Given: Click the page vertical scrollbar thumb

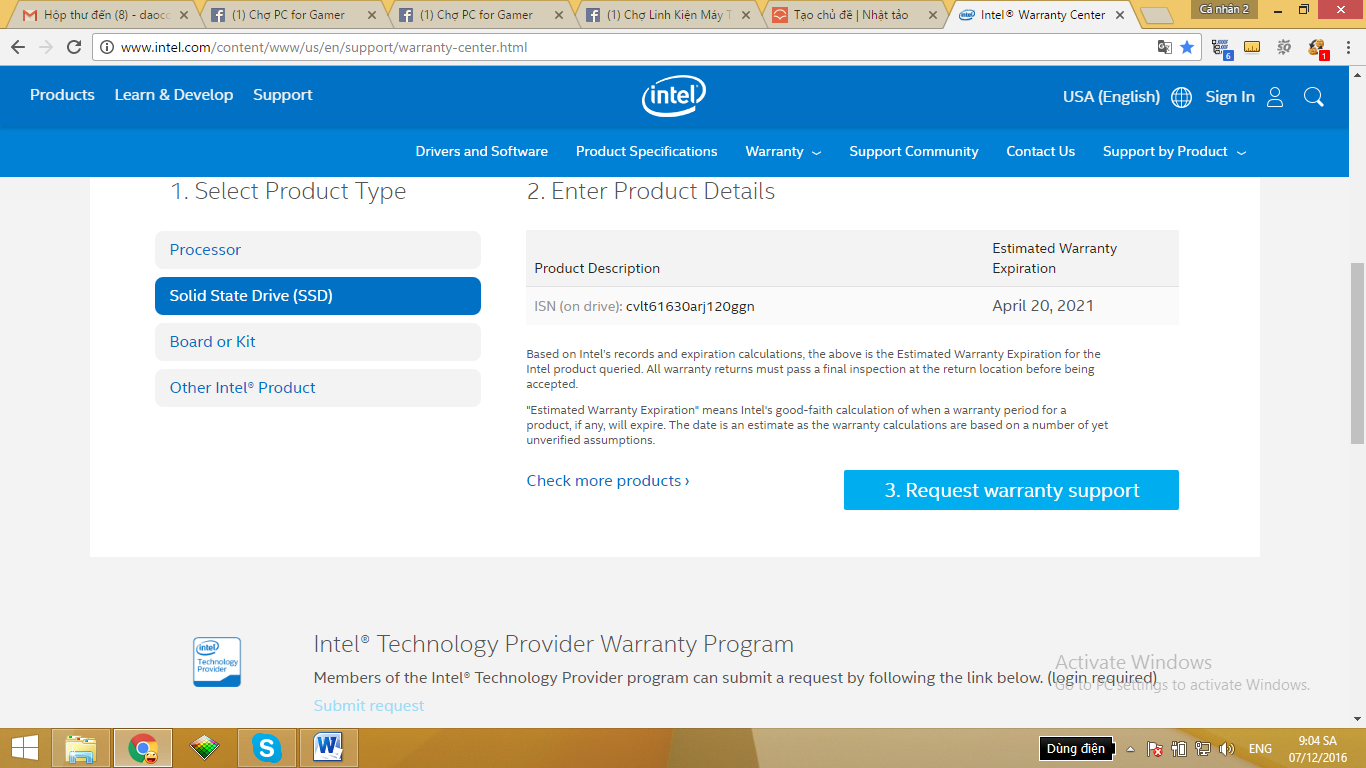Looking at the screenshot, I should pyautogui.click(x=1357, y=353).
